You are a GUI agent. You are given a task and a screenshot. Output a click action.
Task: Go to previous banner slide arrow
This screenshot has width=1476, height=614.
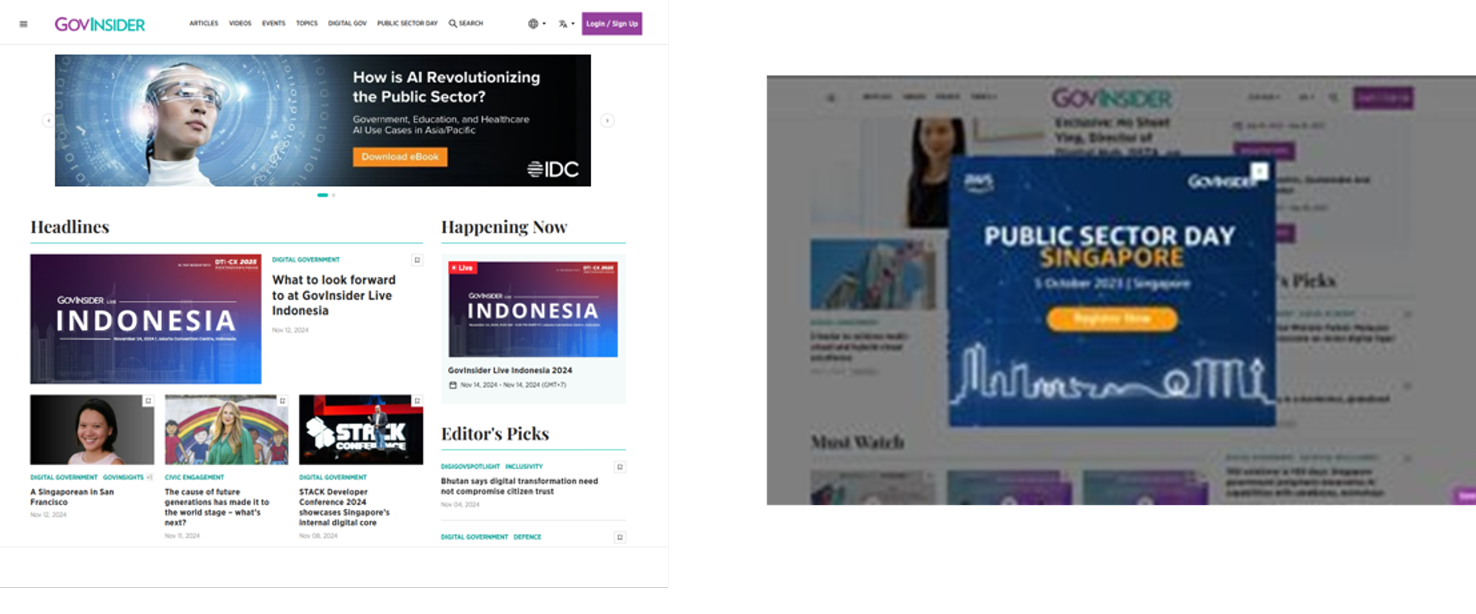click(48, 120)
